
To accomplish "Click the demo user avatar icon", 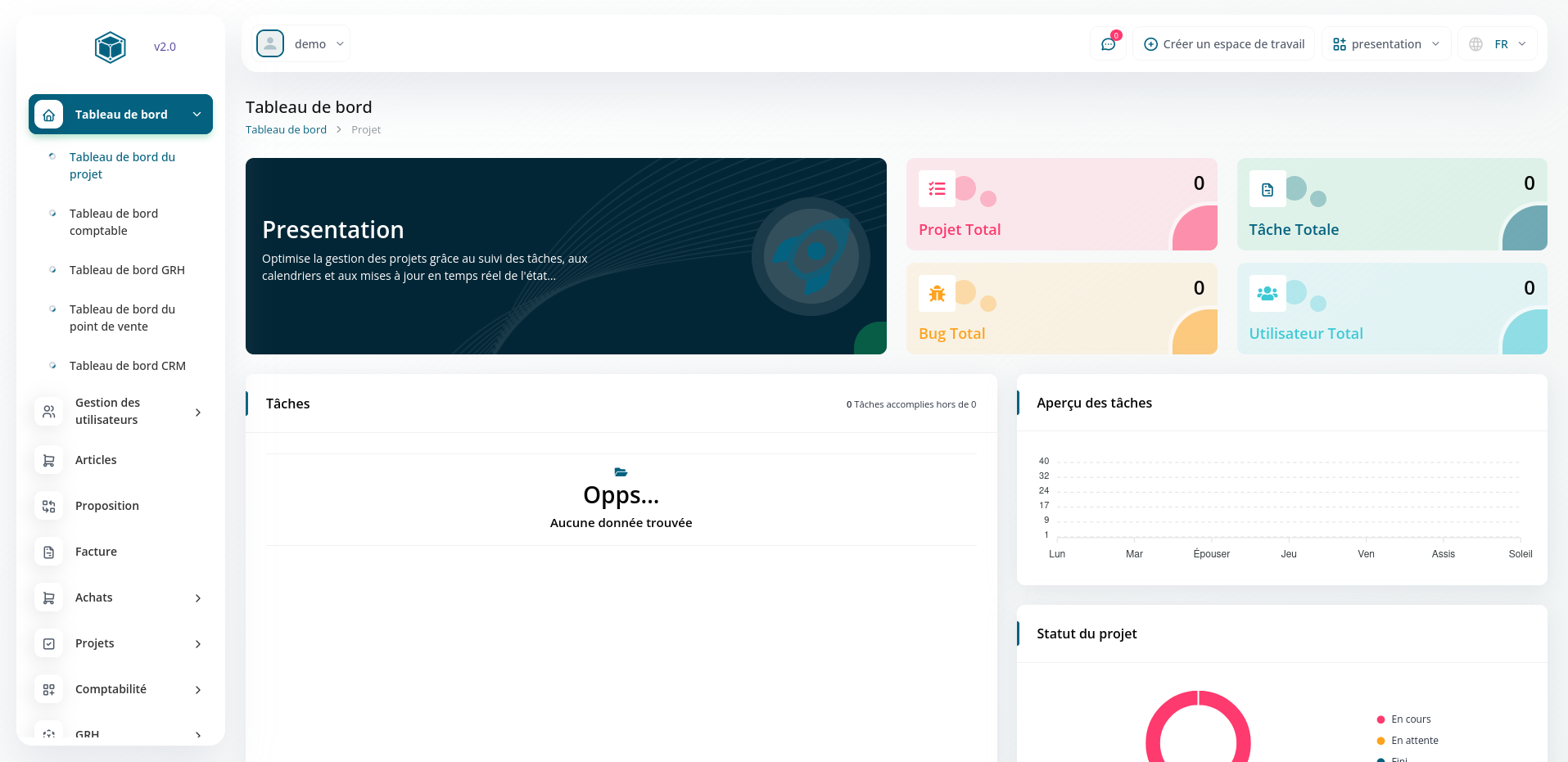I will pos(270,43).
